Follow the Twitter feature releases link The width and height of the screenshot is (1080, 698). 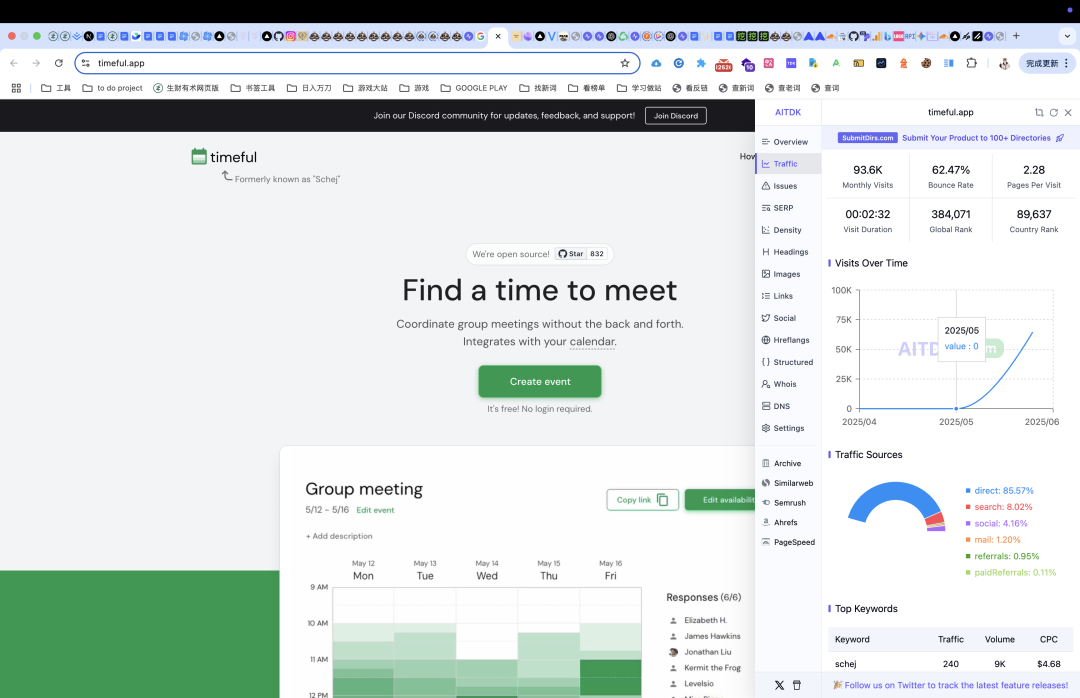pos(951,686)
